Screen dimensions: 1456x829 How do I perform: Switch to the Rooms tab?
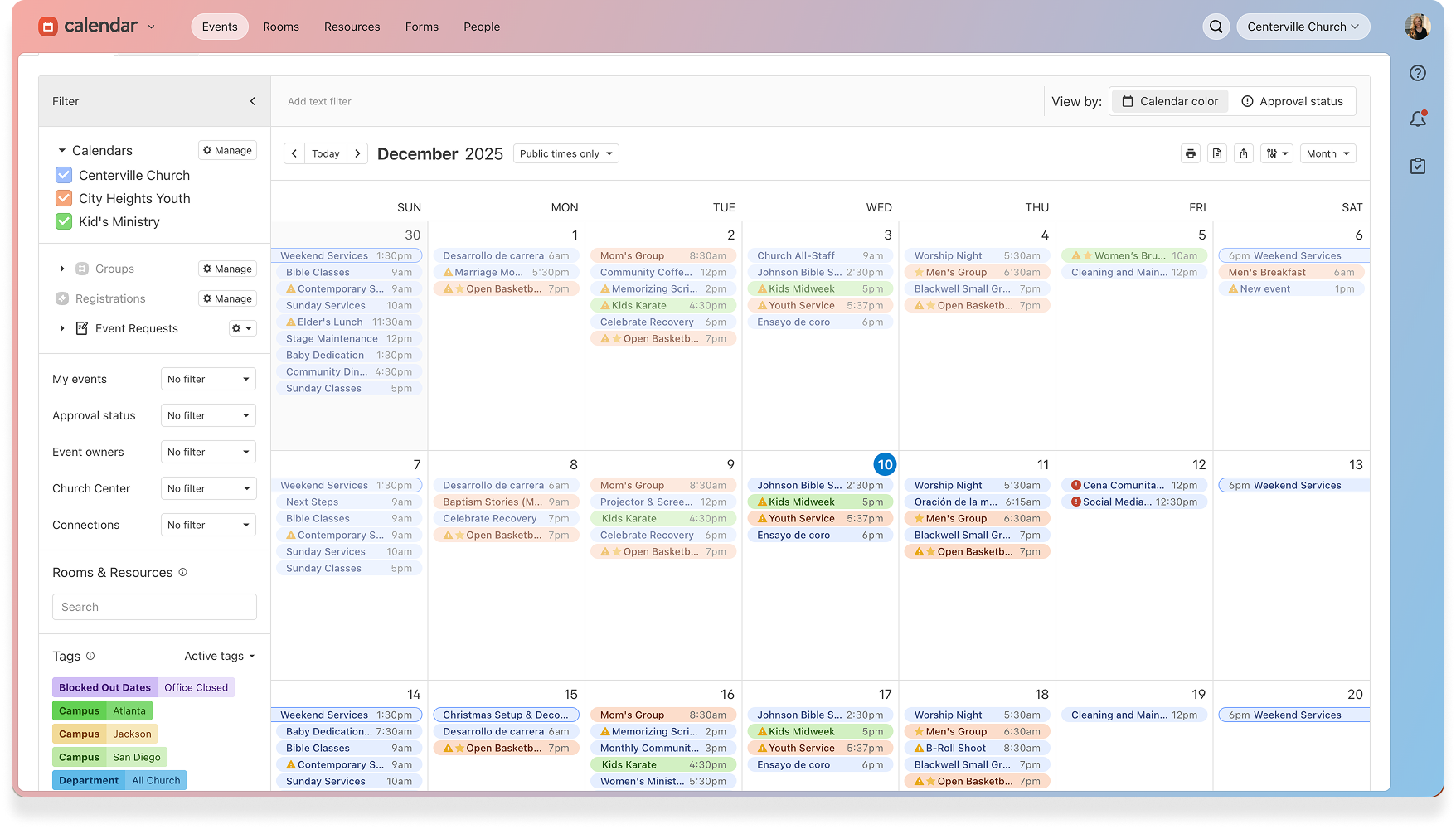point(280,27)
